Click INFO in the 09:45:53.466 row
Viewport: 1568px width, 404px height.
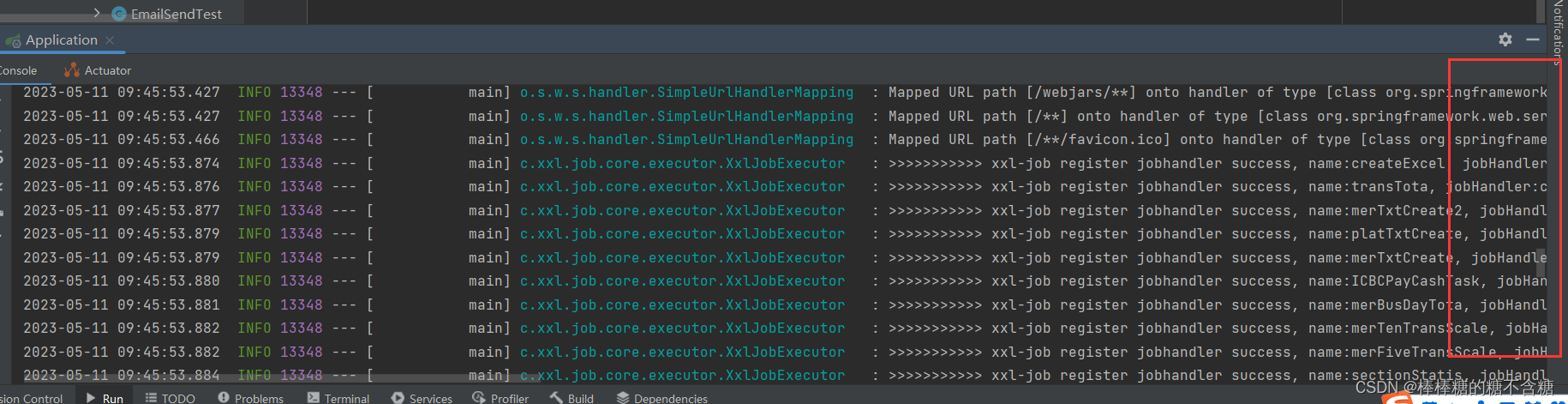(254, 139)
